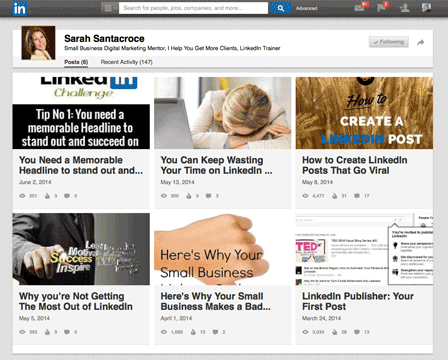
Task: Click likes thumb icon on May 13 post
Action: tap(189, 196)
